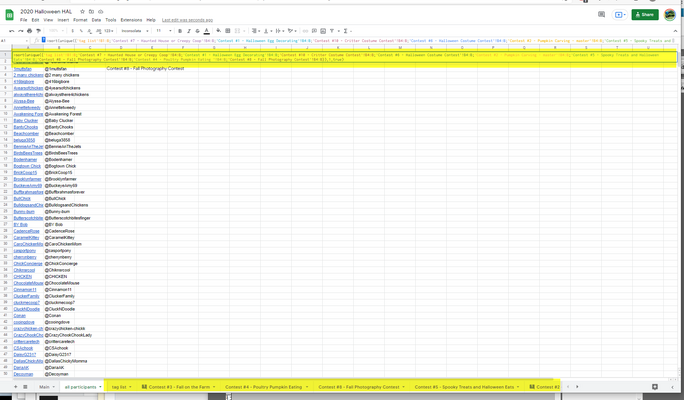Viewport: 684px width, 400px height.
Task: Open the Extensions menu
Action: coord(131,20)
